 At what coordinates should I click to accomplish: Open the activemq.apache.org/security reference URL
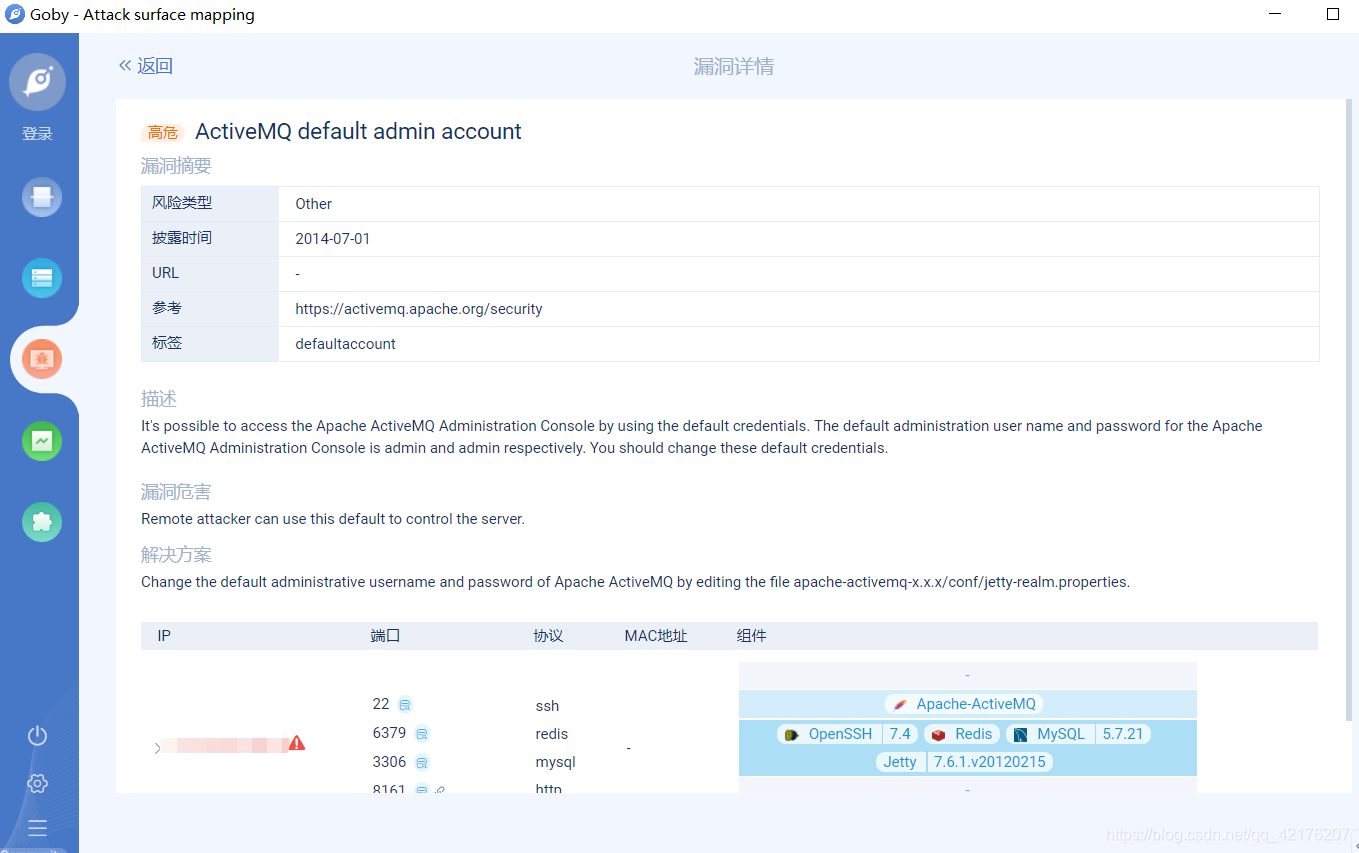(x=419, y=309)
